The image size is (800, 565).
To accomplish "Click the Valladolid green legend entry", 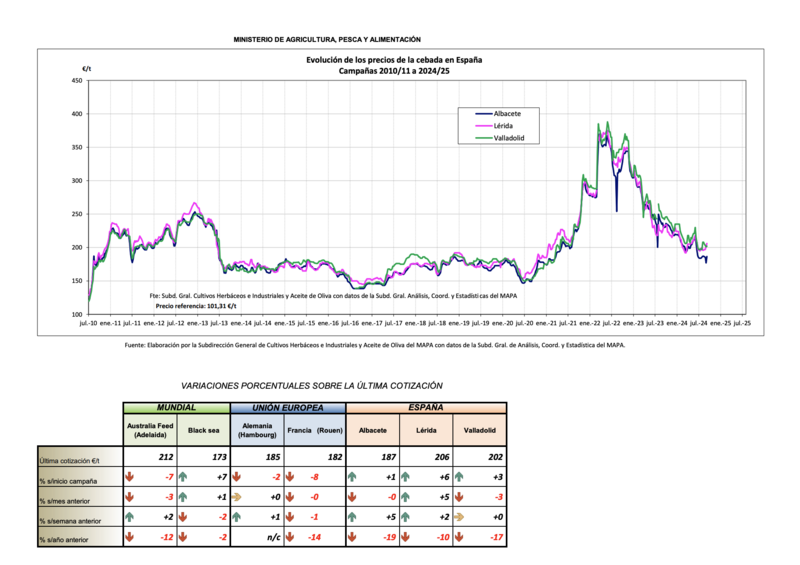I will tap(498, 138).
